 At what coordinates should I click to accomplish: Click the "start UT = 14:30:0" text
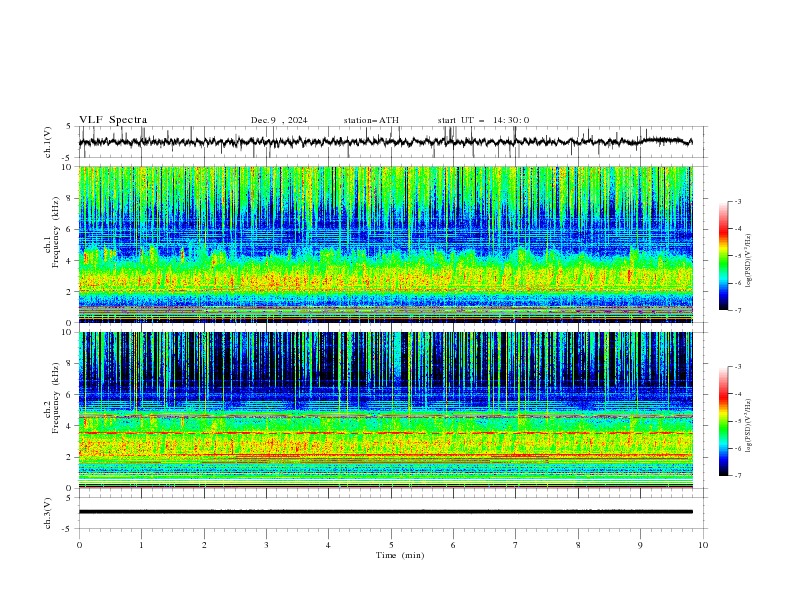(x=483, y=120)
